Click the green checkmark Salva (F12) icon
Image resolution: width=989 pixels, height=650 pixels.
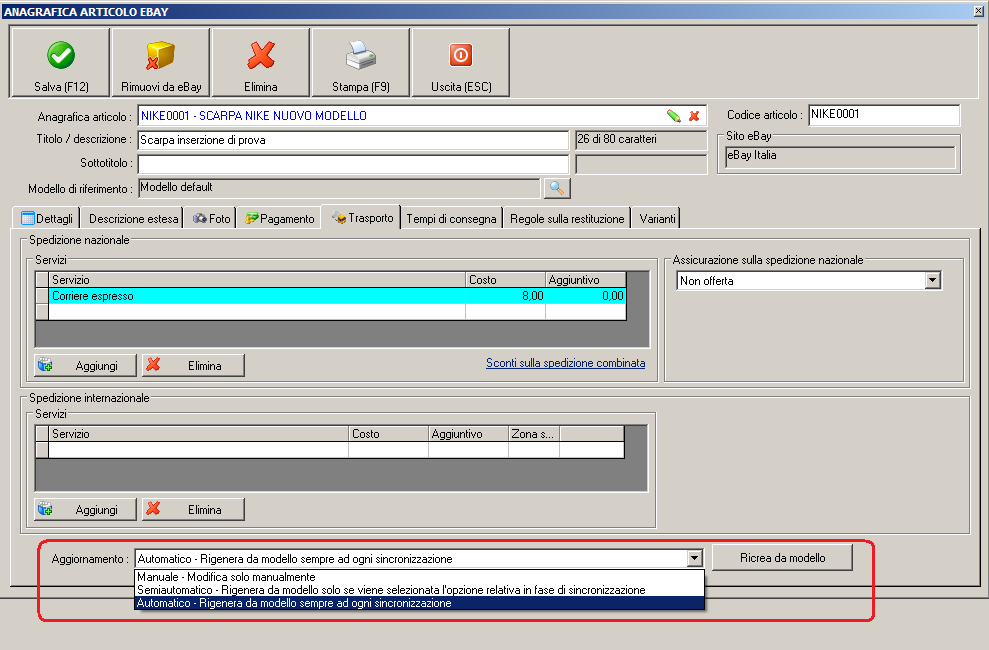pyautogui.click(x=61, y=55)
